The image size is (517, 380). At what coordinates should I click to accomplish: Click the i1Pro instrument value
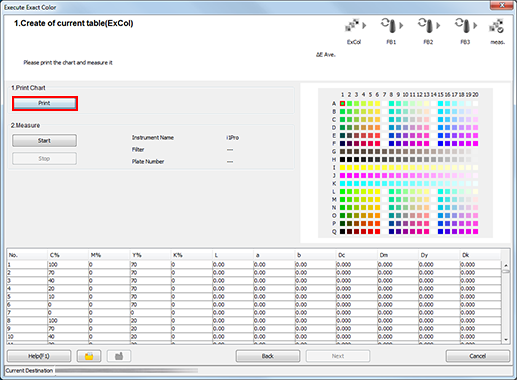coord(233,138)
